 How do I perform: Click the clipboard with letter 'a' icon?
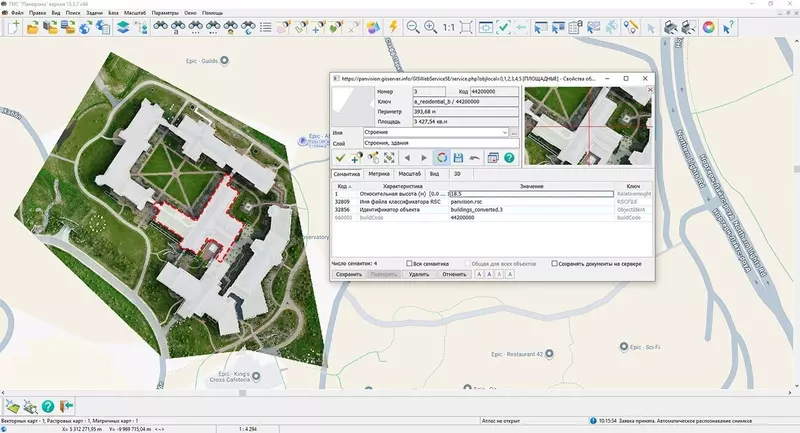(576, 27)
